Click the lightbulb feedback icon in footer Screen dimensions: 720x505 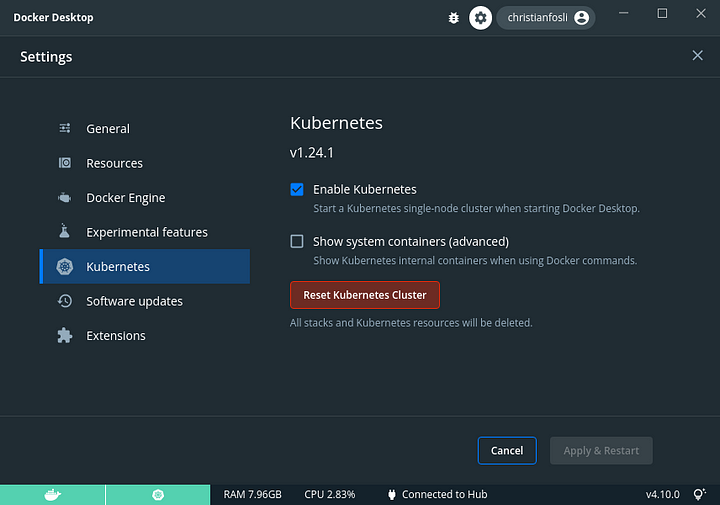pyautogui.click(x=699, y=494)
